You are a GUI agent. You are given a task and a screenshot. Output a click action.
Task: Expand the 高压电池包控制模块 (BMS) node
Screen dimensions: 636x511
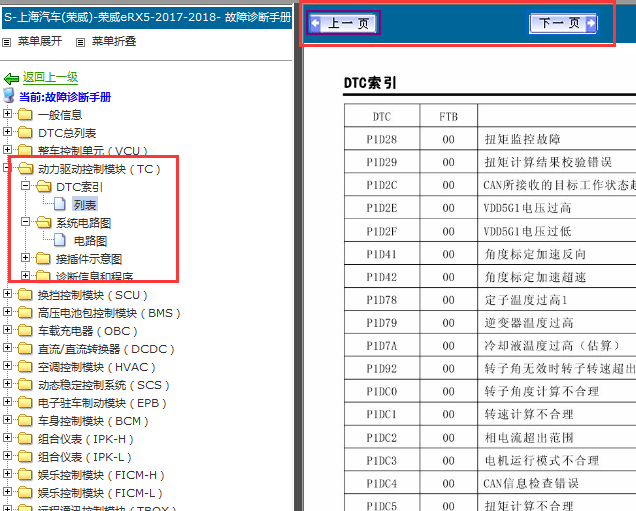click(x=7, y=311)
